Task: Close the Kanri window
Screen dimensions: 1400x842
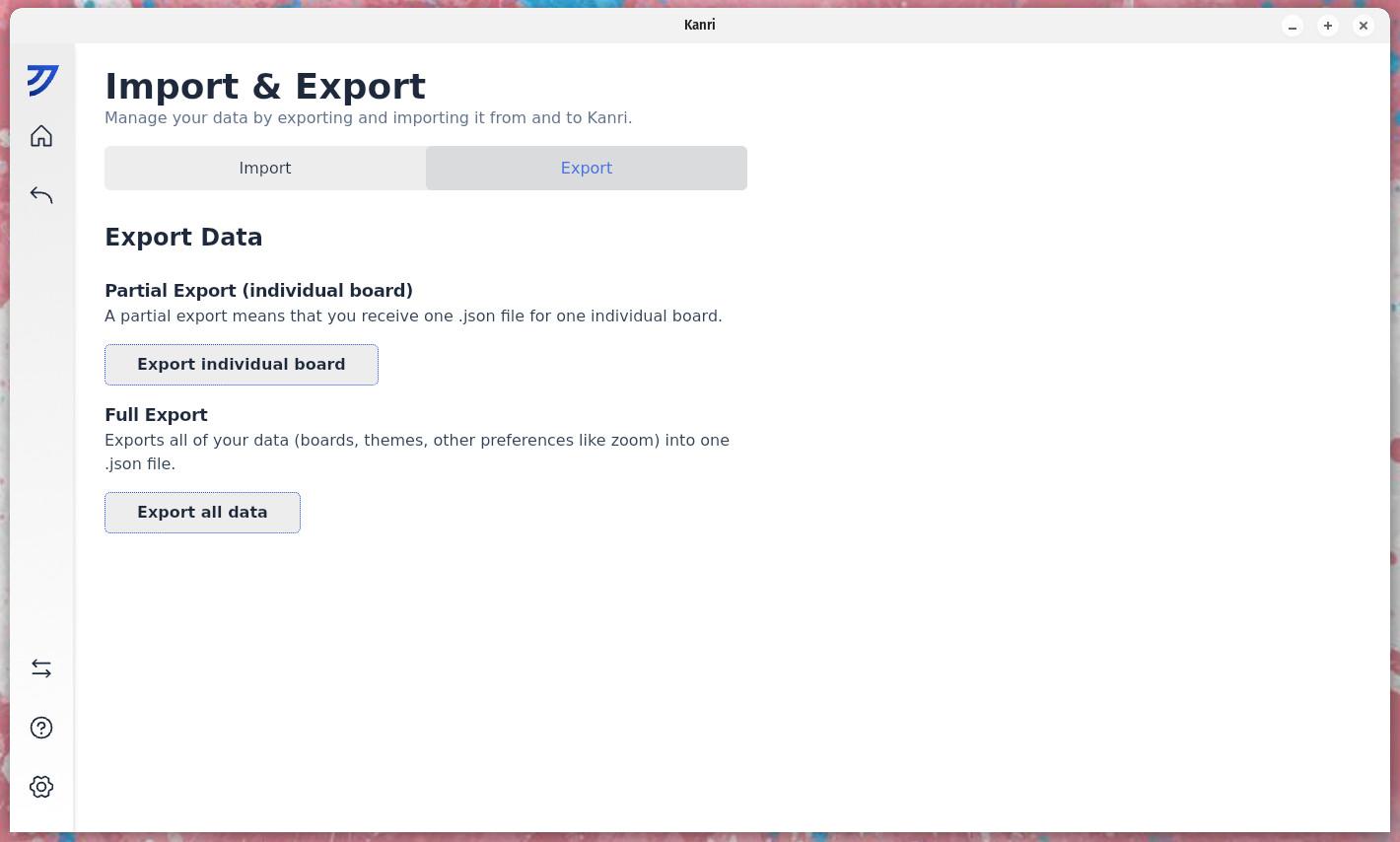Action: point(1364,26)
